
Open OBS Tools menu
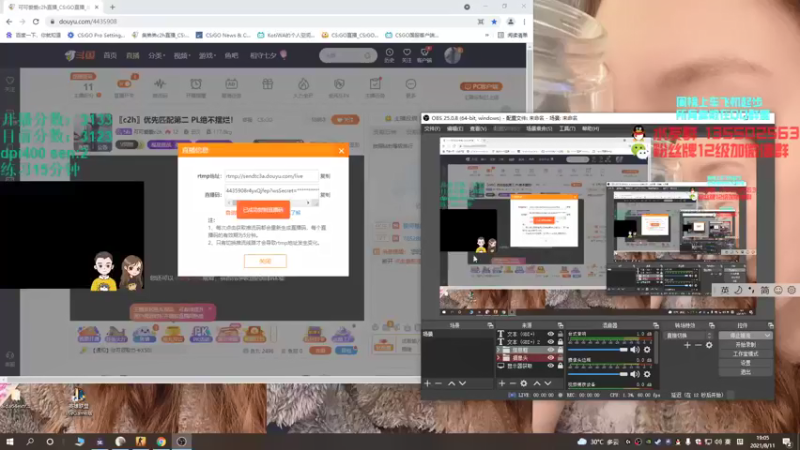pos(567,129)
